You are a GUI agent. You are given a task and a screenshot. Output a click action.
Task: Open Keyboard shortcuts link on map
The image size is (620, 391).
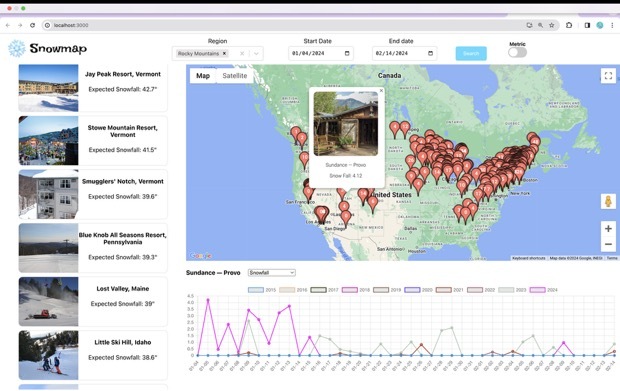(x=528, y=258)
